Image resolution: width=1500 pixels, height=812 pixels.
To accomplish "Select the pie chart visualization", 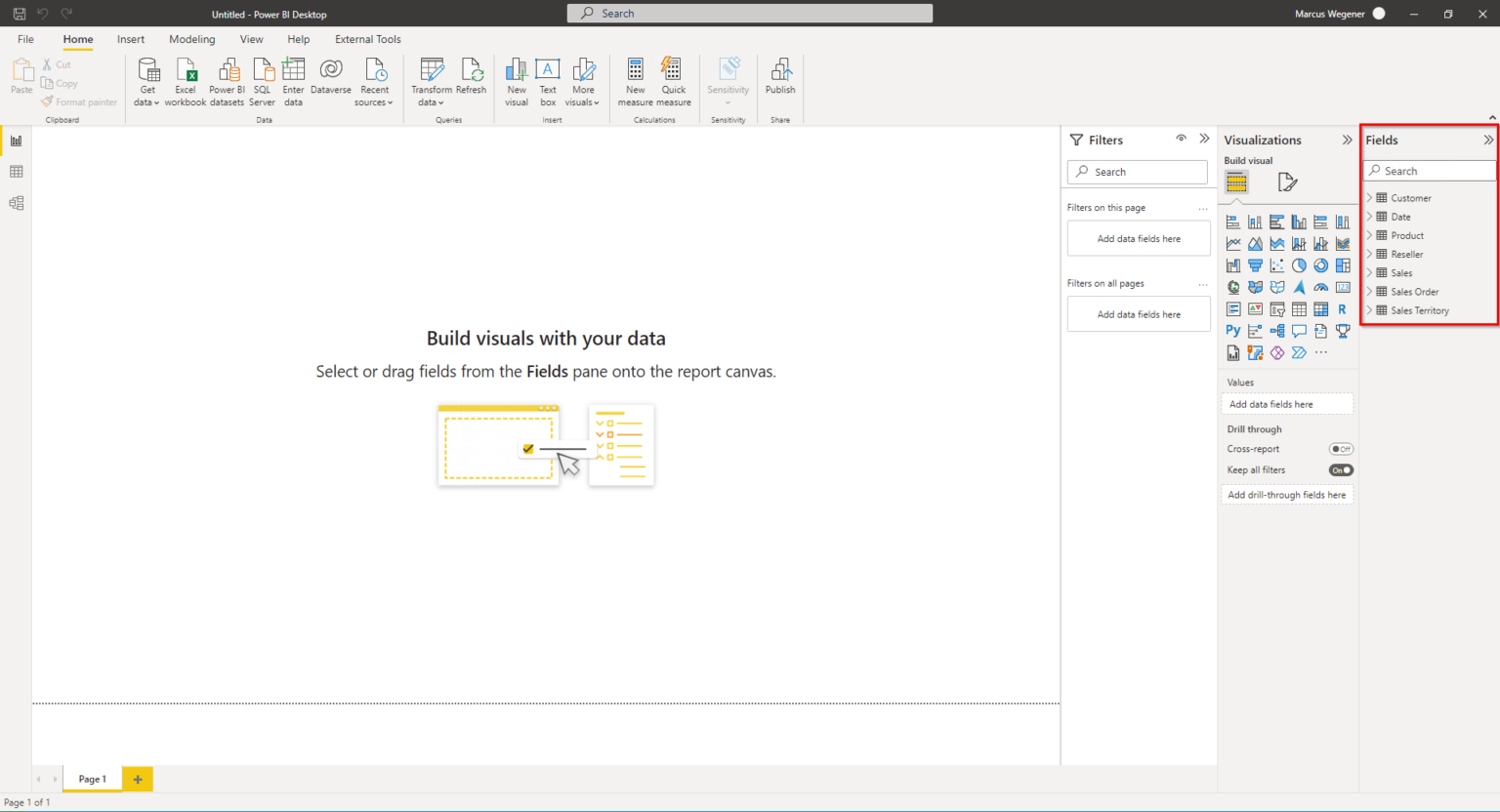I will coord(1299,264).
